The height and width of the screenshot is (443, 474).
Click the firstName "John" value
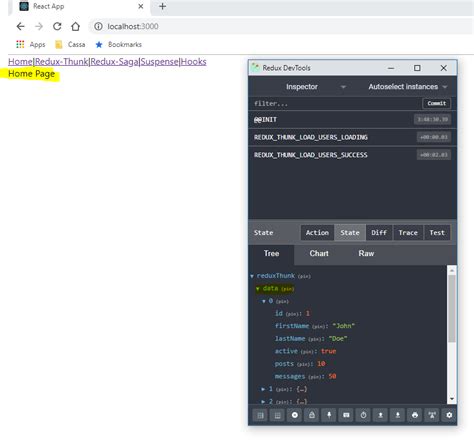(x=343, y=326)
